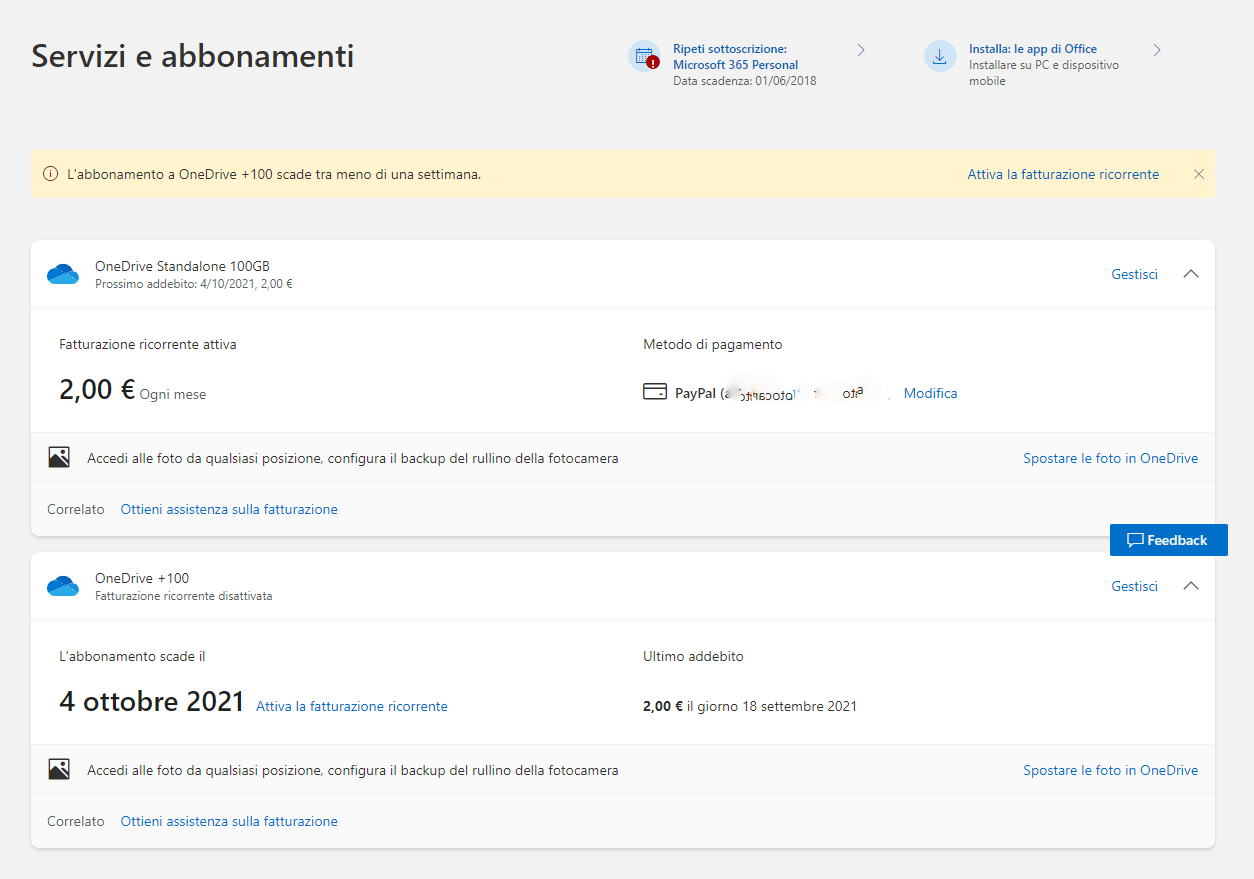
Task: Click Modifica for the PayPal payment method
Action: (x=930, y=393)
